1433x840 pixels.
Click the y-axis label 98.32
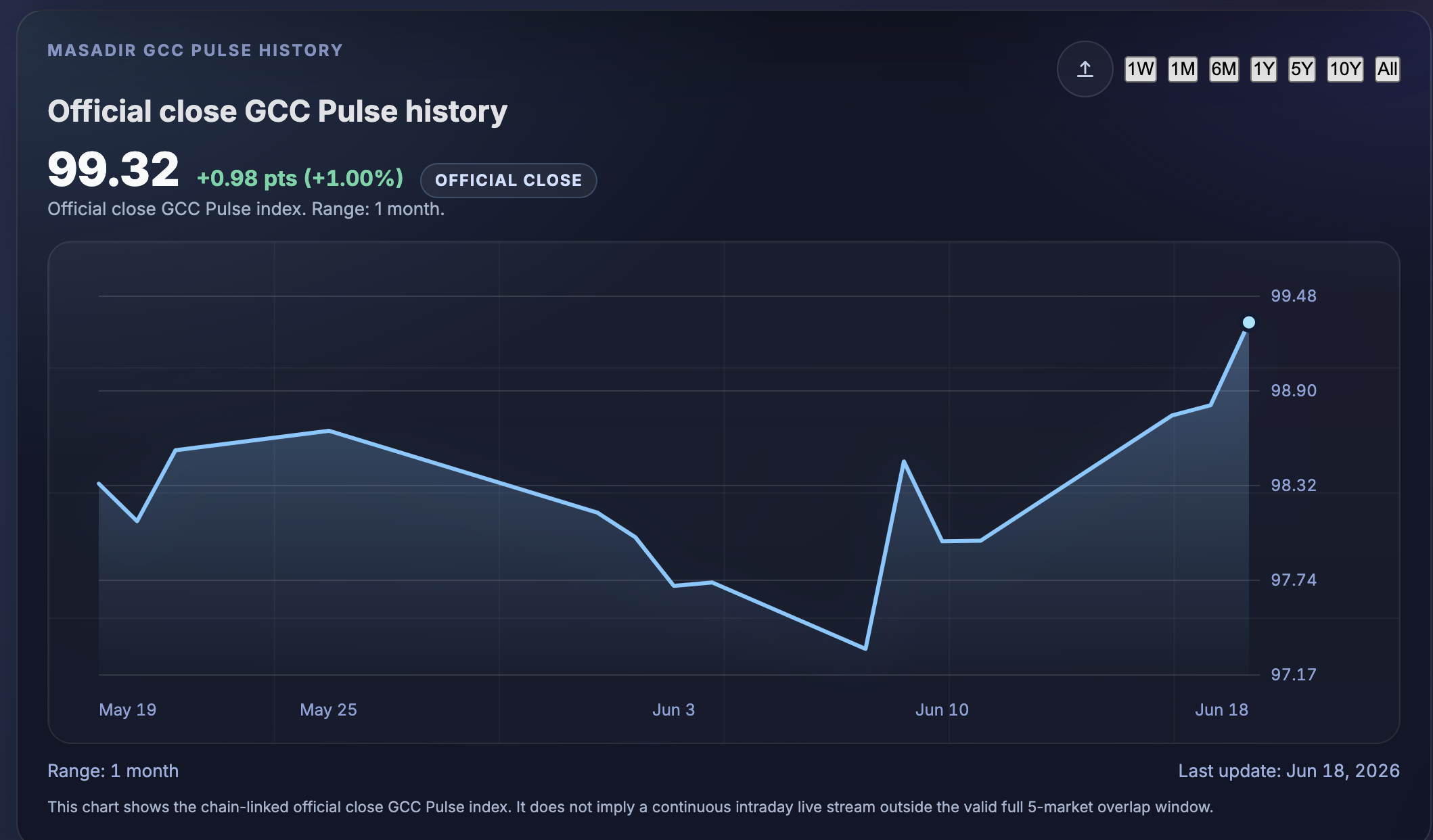point(1294,485)
